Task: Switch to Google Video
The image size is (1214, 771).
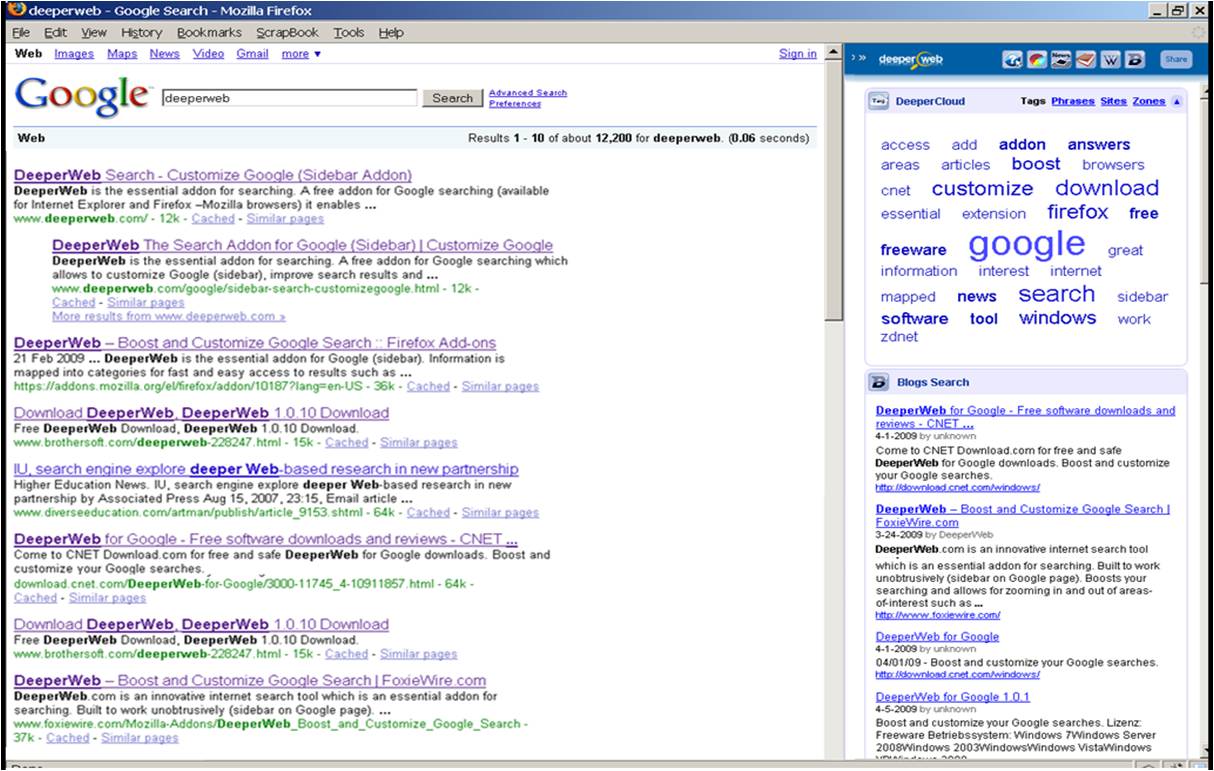Action: click(x=208, y=54)
